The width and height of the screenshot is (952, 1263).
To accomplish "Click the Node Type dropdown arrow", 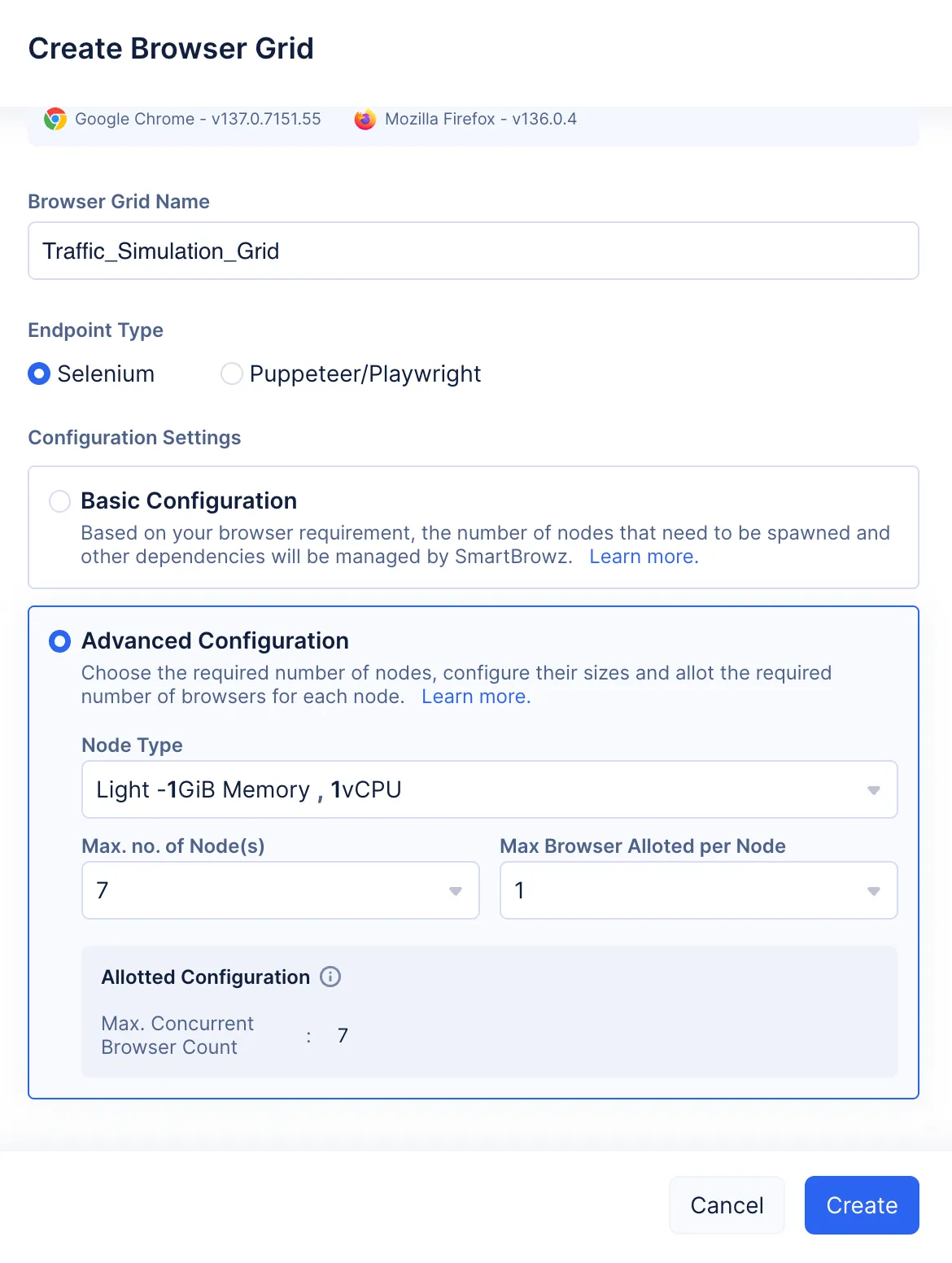I will click(x=874, y=790).
